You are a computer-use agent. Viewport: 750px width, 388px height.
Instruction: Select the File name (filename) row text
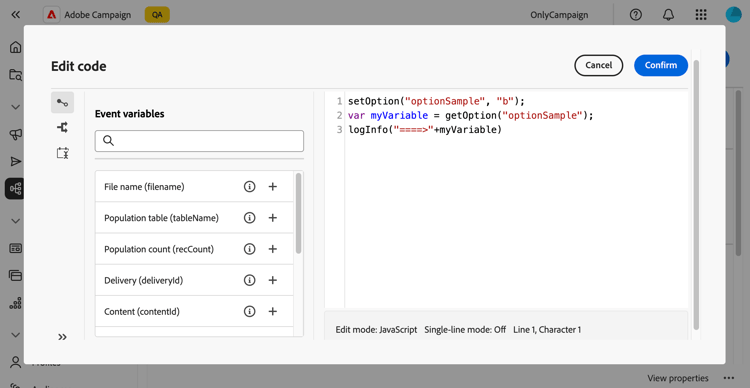pos(144,187)
